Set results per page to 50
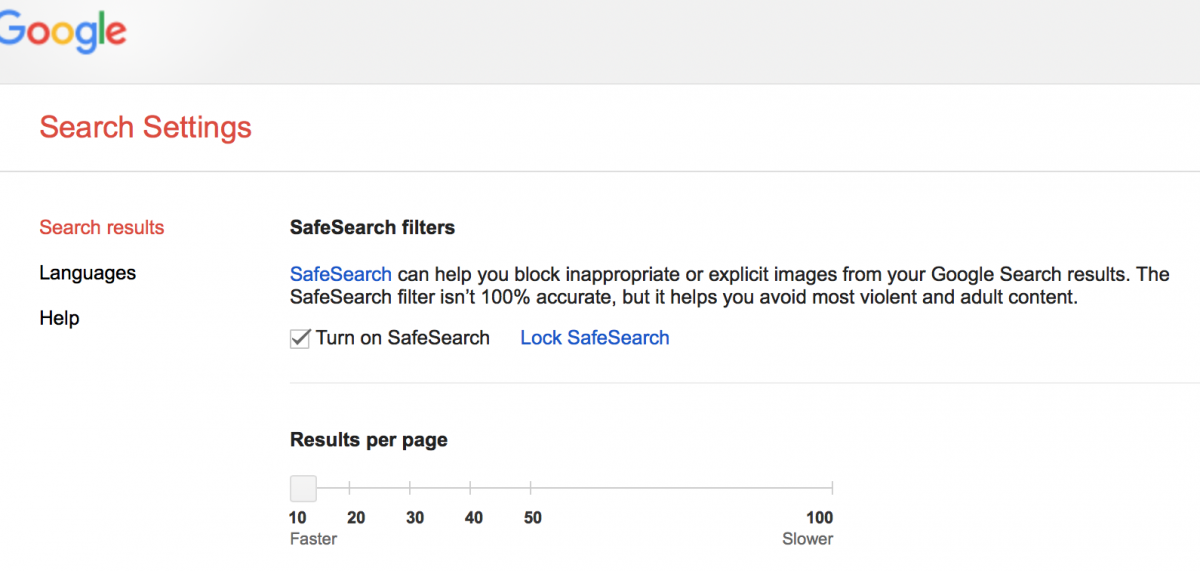This screenshot has width=1200, height=571. (x=530, y=488)
